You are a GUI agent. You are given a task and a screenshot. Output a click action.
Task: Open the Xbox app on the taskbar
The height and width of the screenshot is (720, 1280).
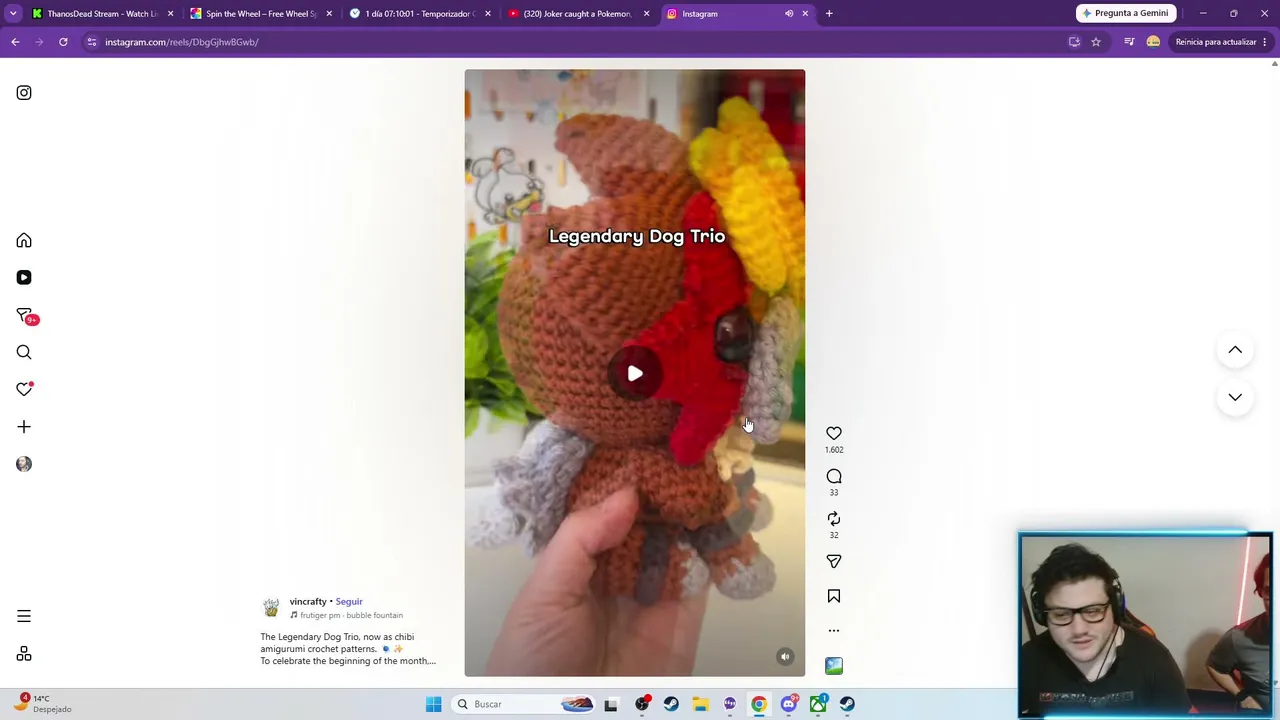(x=818, y=704)
